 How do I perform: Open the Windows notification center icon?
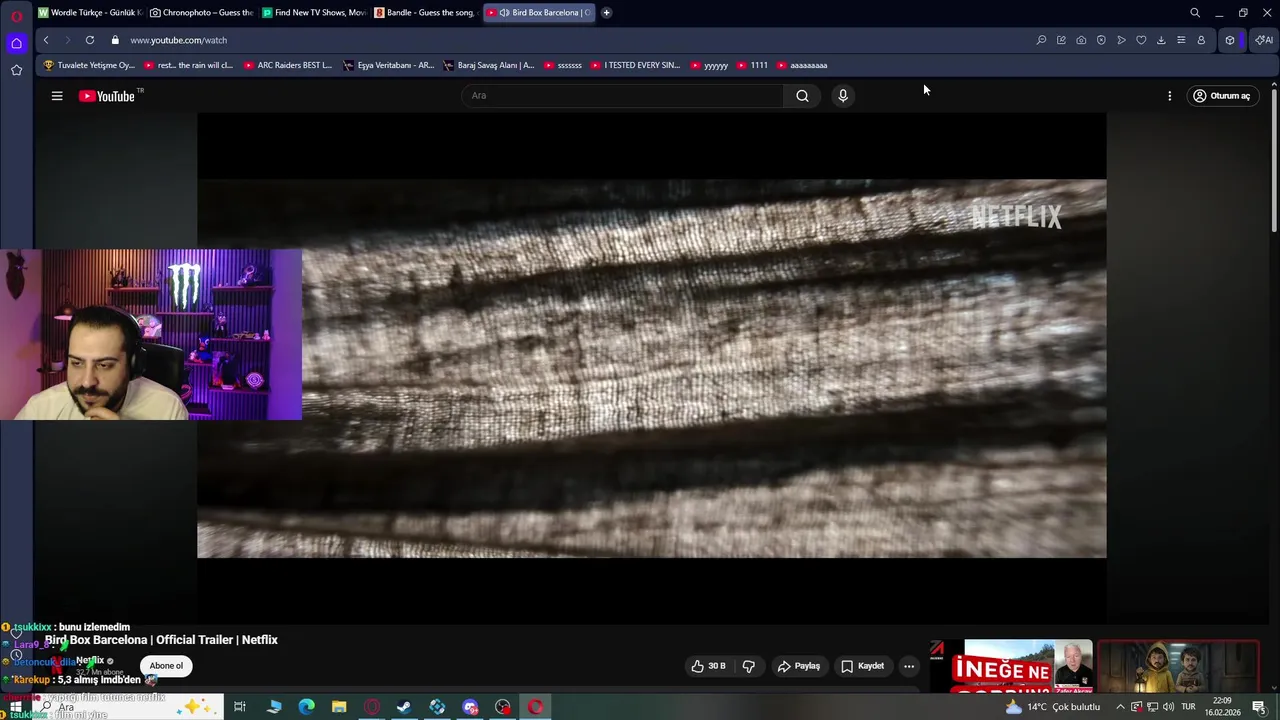pos(1259,707)
